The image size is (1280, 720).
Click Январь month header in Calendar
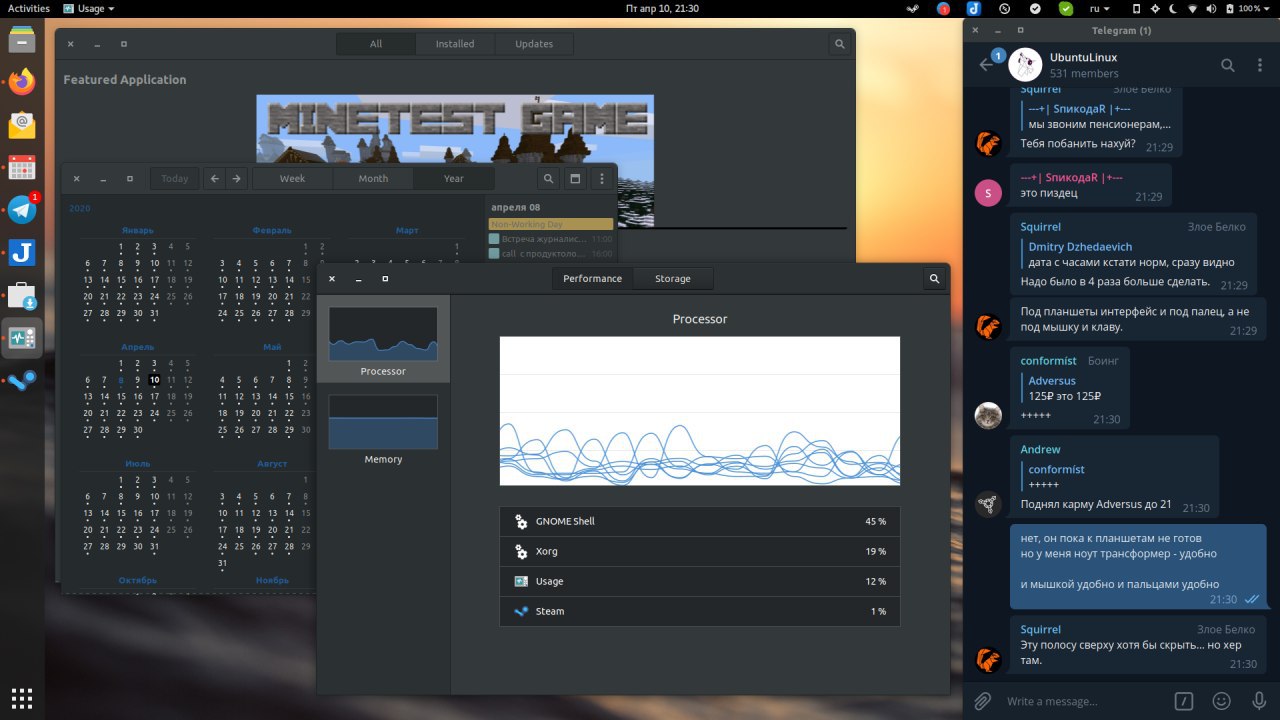pos(137,230)
